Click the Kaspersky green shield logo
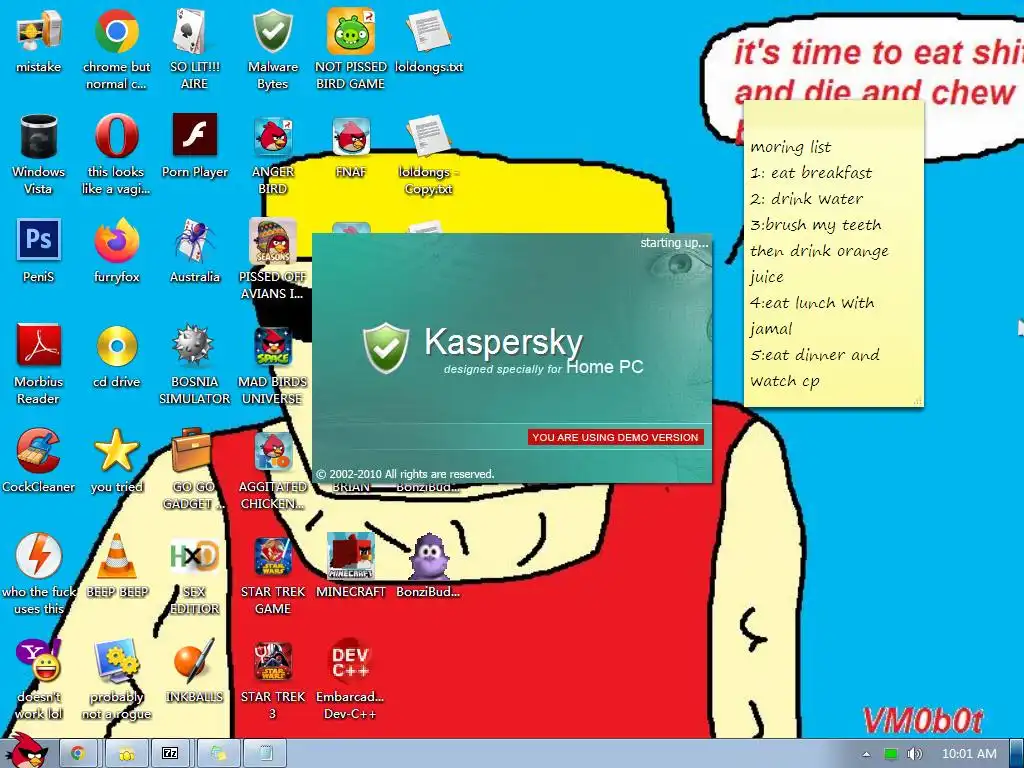The width and height of the screenshot is (1024, 768). pos(386,348)
